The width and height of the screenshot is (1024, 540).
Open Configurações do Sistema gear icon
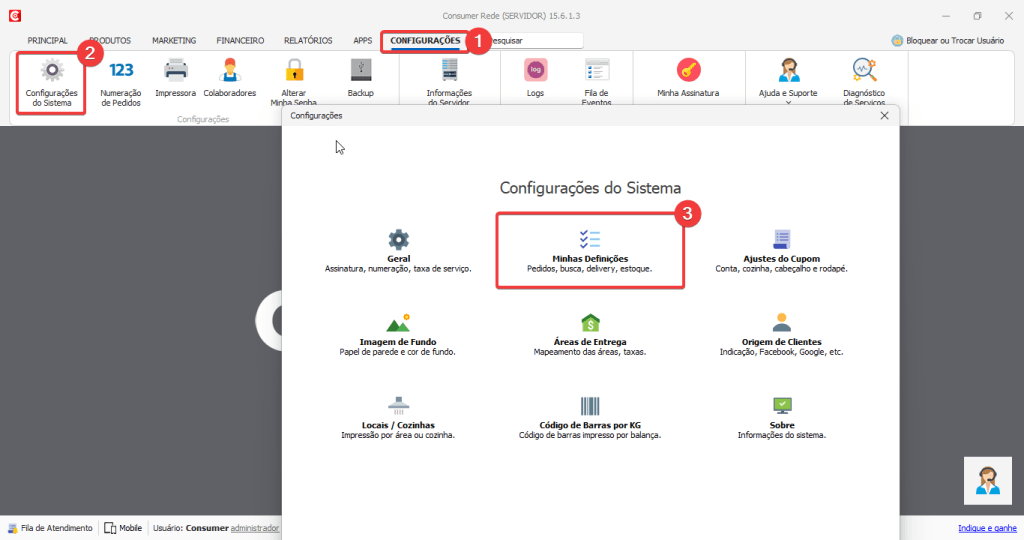click(50, 72)
